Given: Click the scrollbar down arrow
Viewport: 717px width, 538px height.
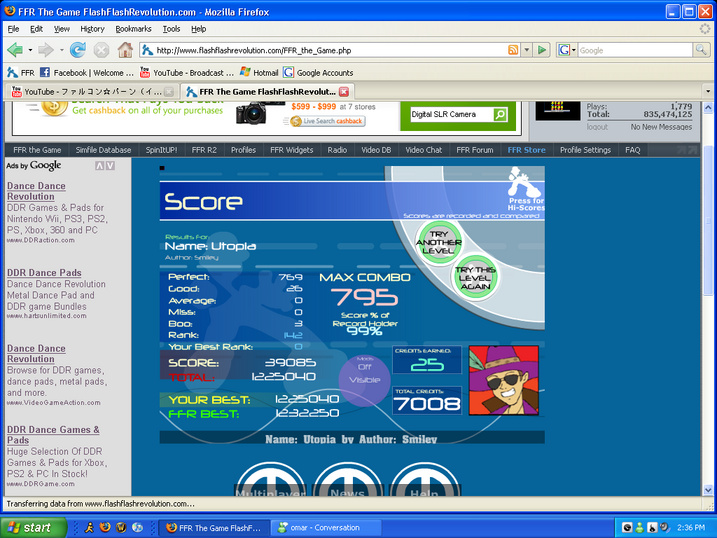Looking at the screenshot, I should point(708,490).
